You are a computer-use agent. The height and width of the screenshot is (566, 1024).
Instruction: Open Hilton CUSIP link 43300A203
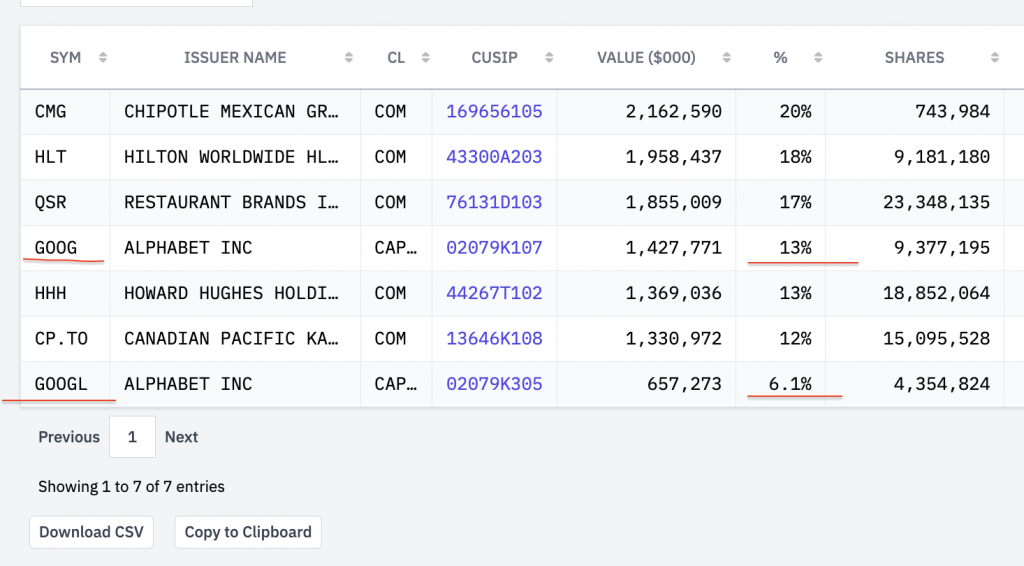[494, 157]
